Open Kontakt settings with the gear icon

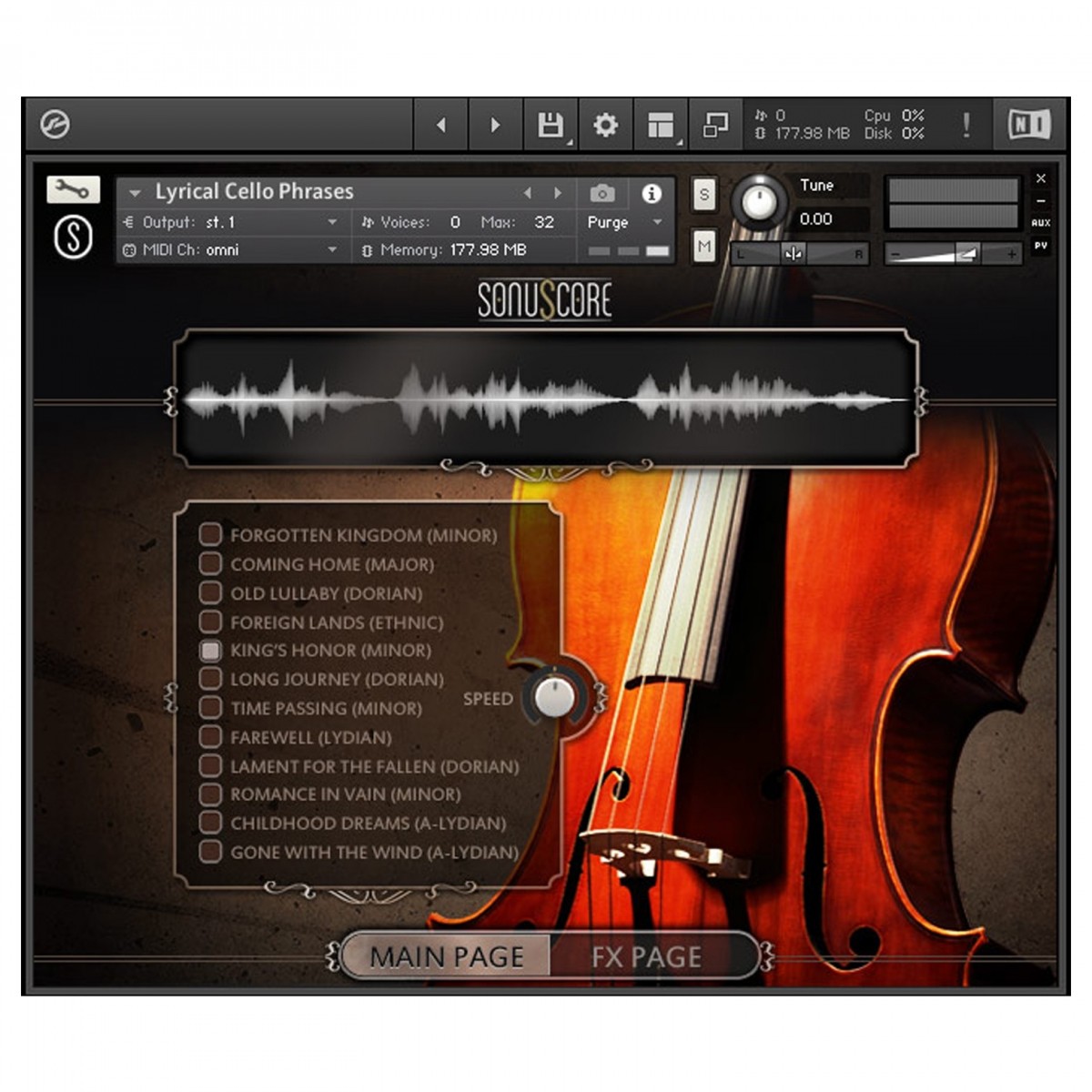[x=604, y=125]
